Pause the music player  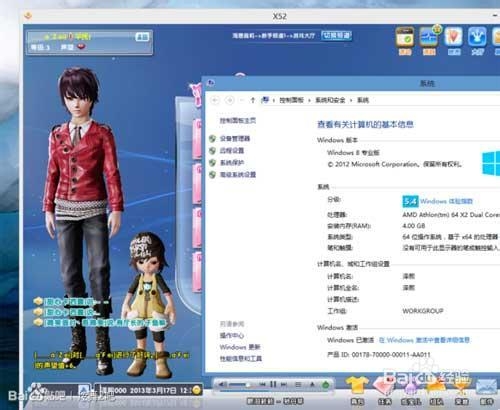273,384
